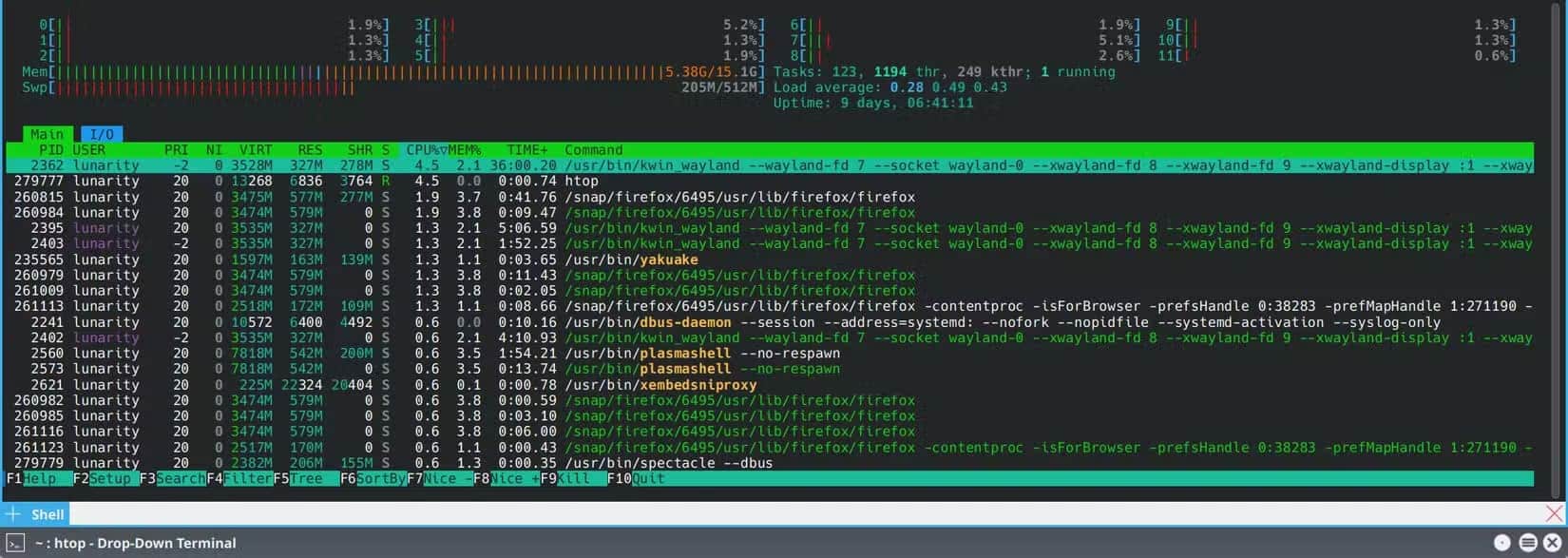The image size is (1568, 558).
Task: Sort by the NI column header
Action: 215,149
